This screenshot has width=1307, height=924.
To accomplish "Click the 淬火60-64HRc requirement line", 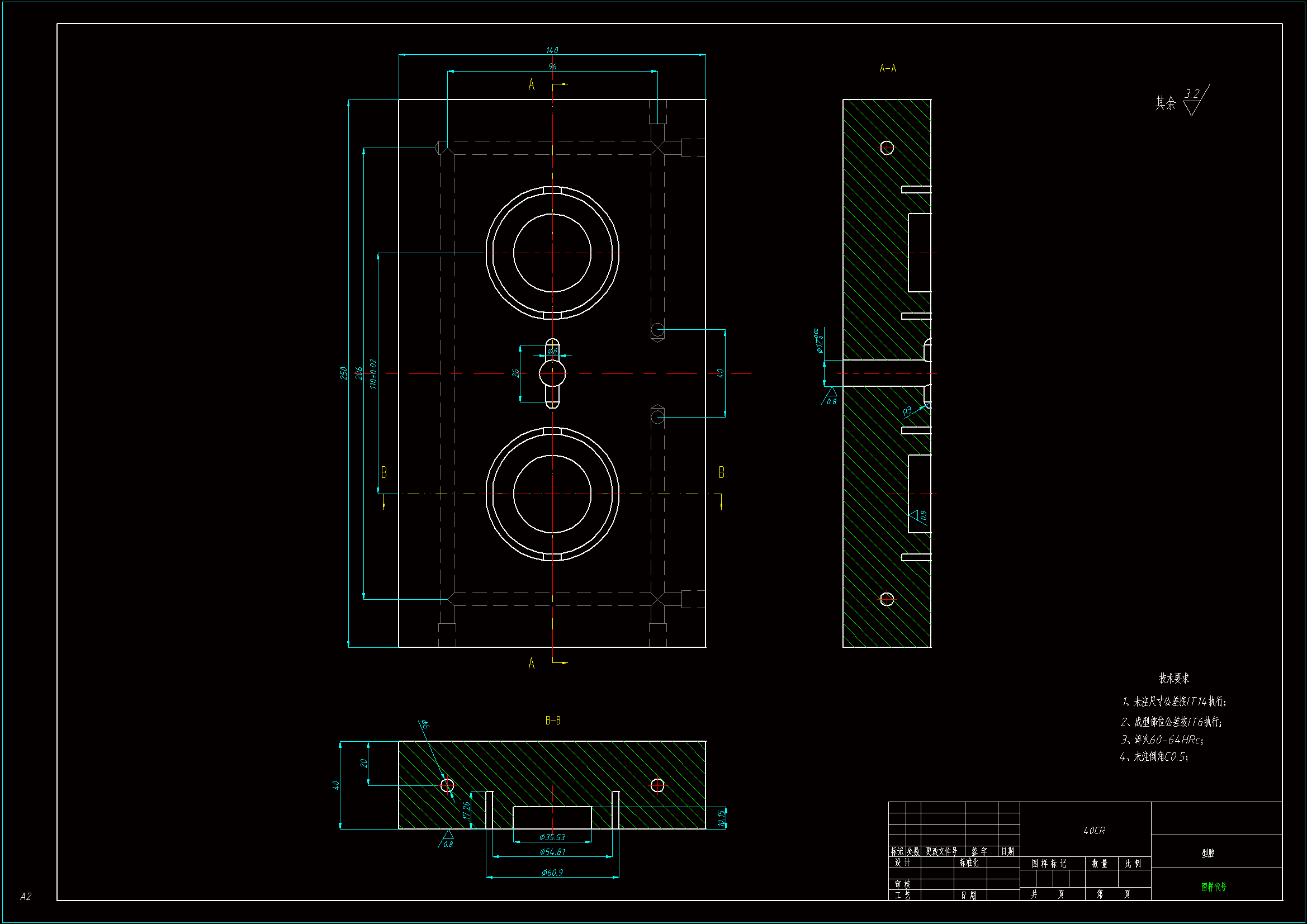I will click(1162, 740).
